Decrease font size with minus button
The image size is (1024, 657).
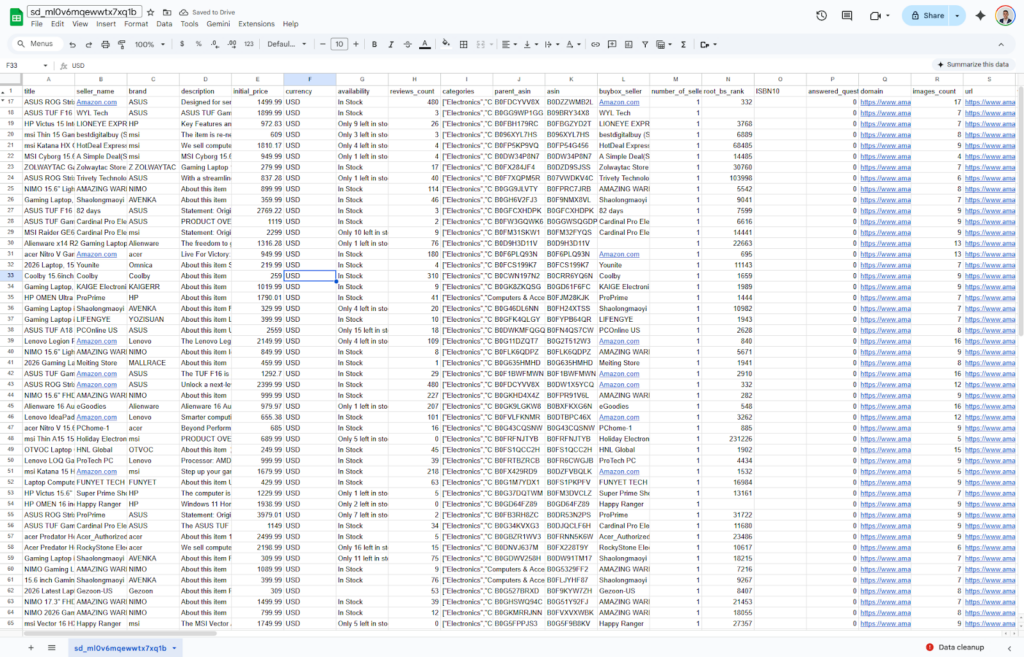coord(323,44)
